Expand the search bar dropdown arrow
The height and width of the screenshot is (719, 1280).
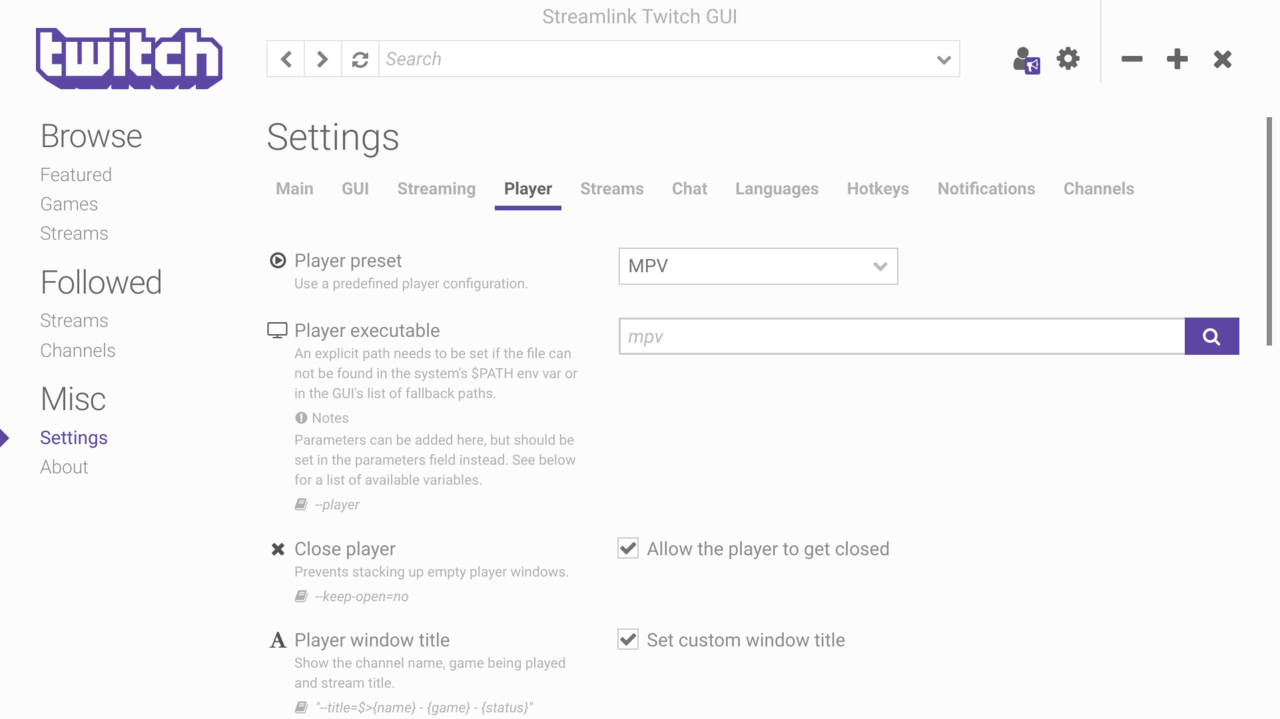pyautogui.click(x=943, y=60)
